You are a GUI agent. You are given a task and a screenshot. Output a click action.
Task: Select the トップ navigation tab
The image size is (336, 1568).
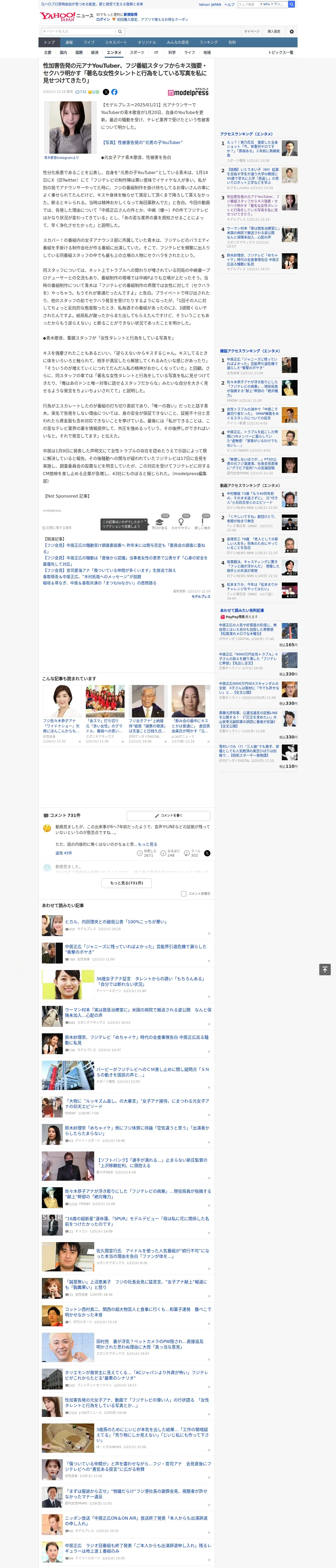[49, 43]
